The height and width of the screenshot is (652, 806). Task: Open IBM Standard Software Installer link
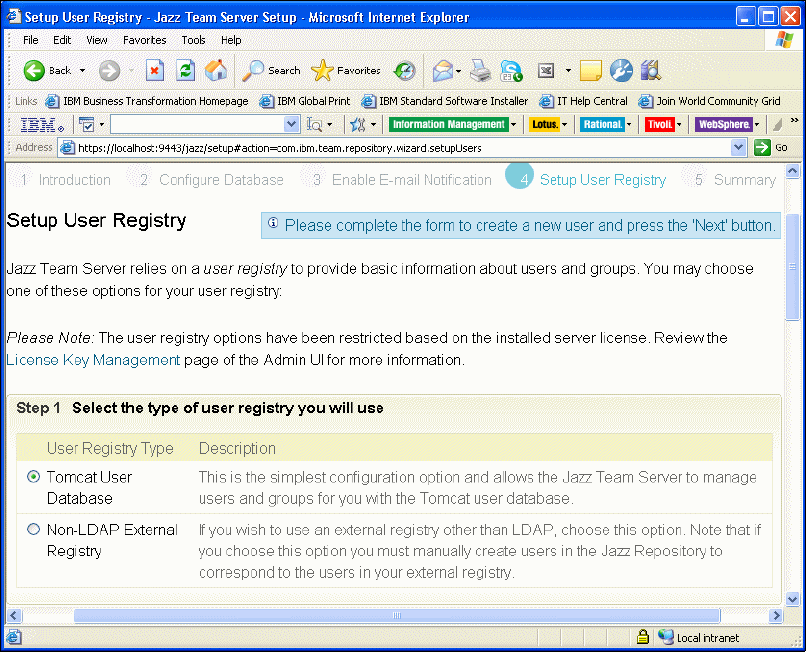[445, 101]
